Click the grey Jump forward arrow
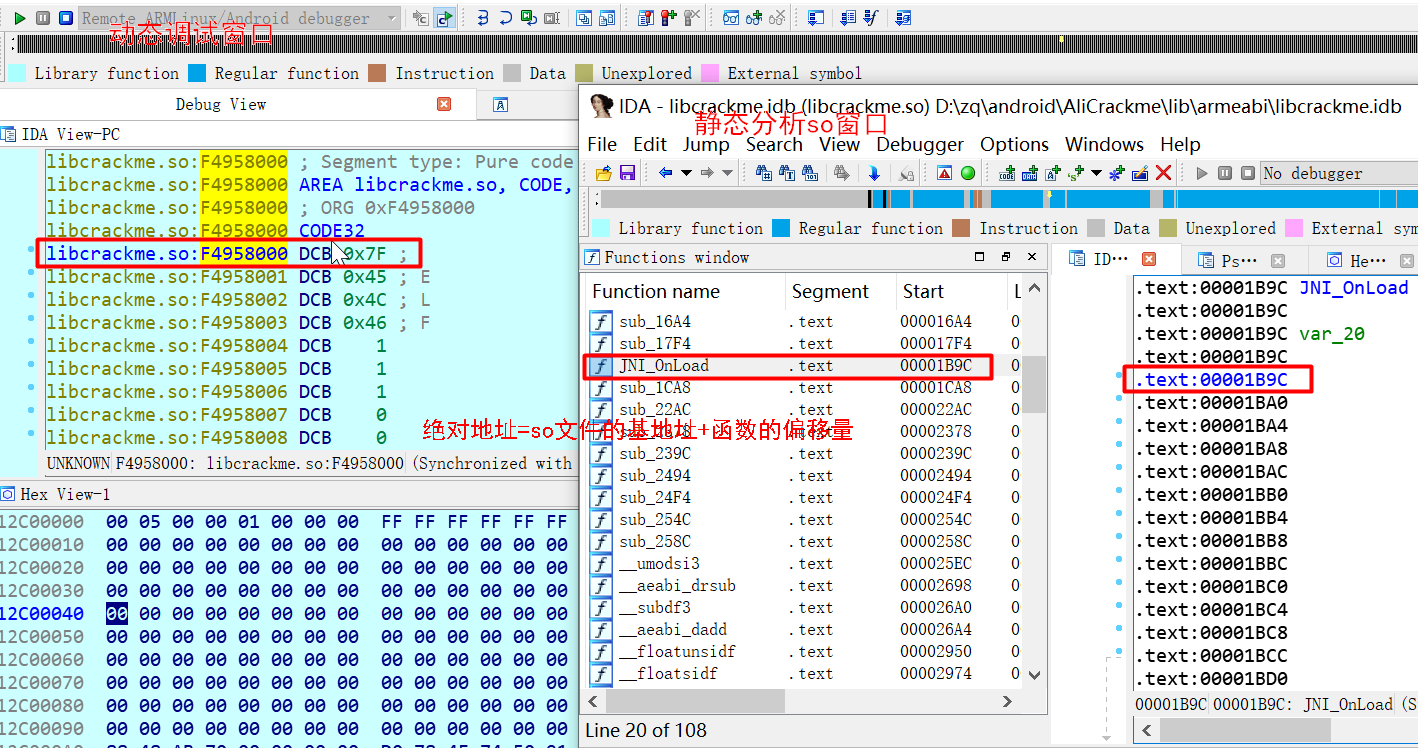1418x748 pixels. [x=706, y=173]
